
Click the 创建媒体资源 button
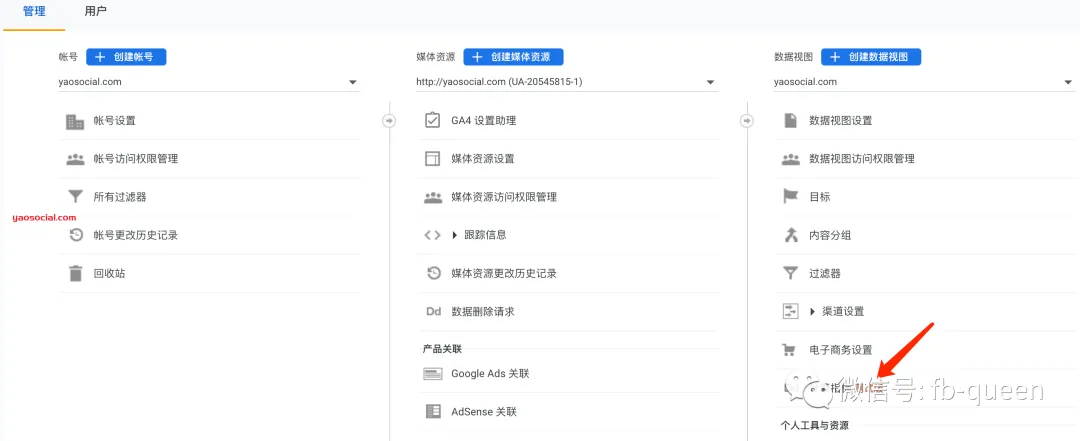point(513,57)
